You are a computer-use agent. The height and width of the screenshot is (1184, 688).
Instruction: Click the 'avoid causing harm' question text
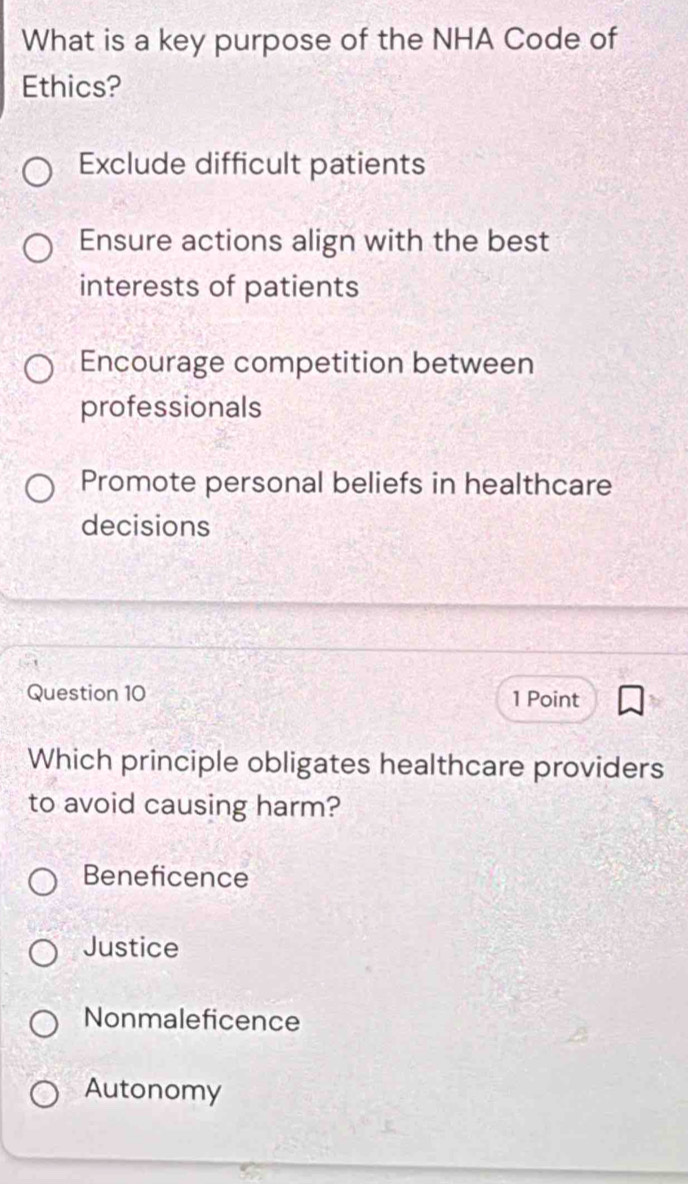[x=347, y=785]
